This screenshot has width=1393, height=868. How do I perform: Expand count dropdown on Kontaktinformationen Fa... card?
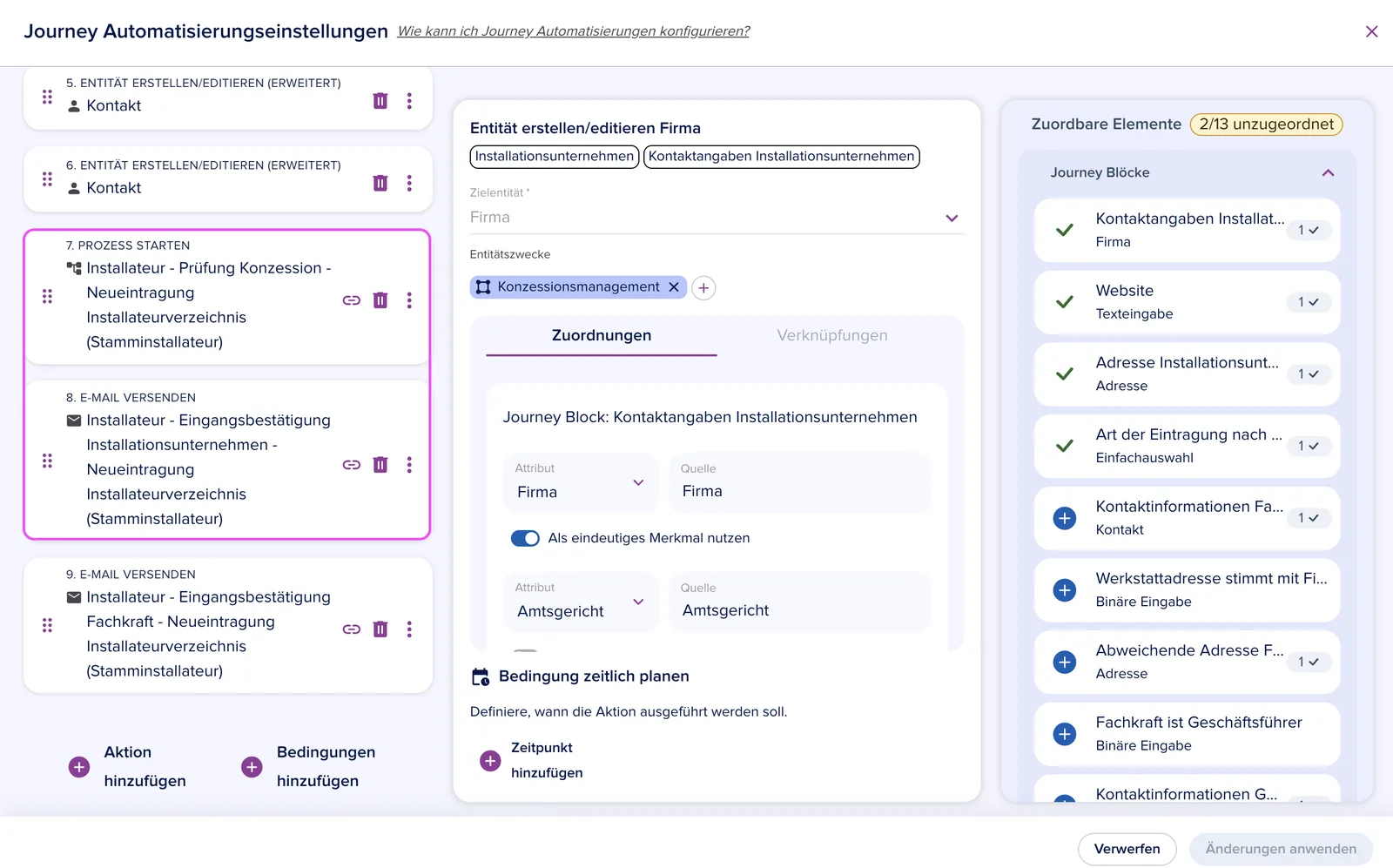(1309, 518)
